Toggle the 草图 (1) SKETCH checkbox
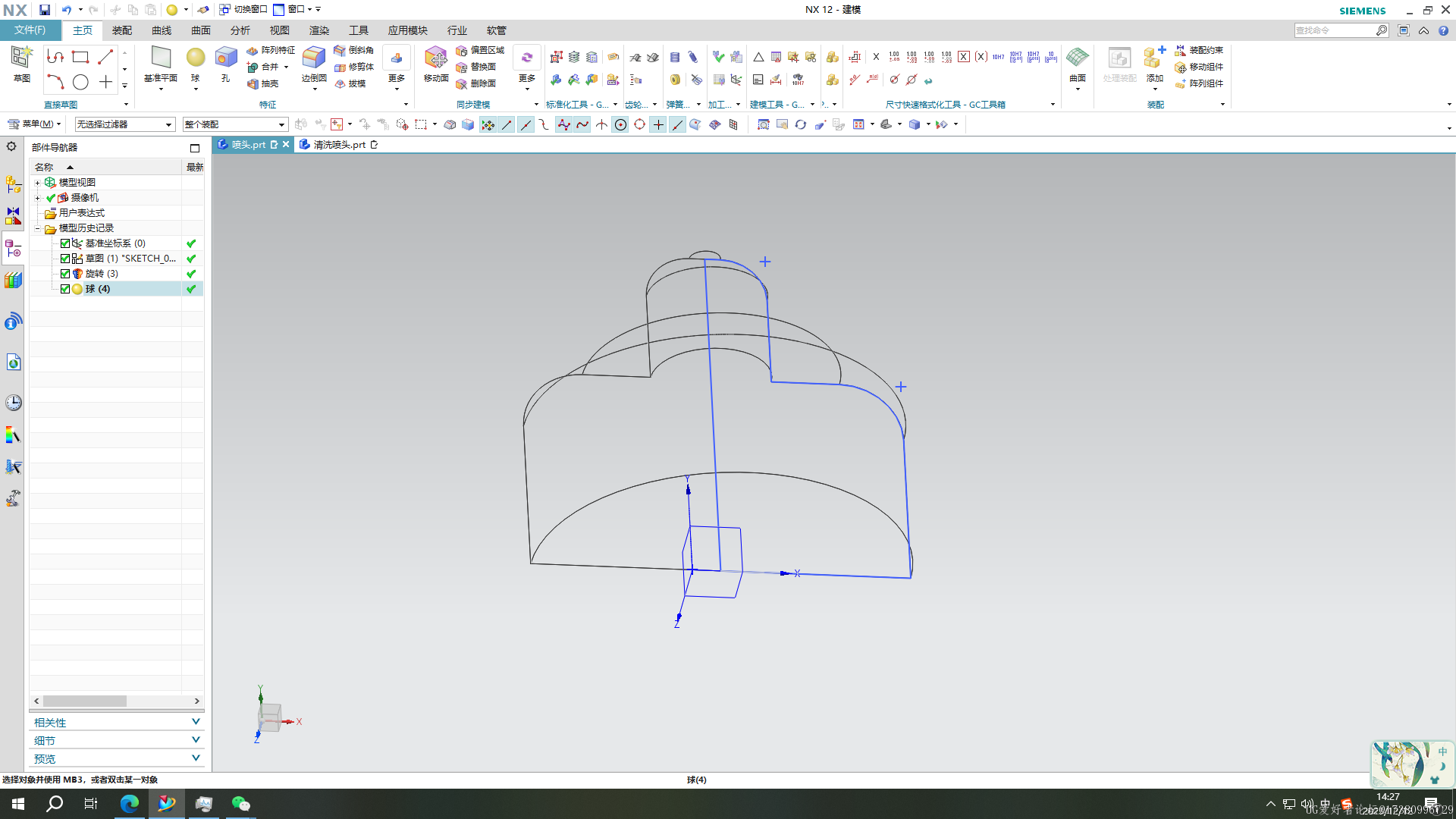Image resolution: width=1456 pixels, height=819 pixels. pyautogui.click(x=65, y=259)
